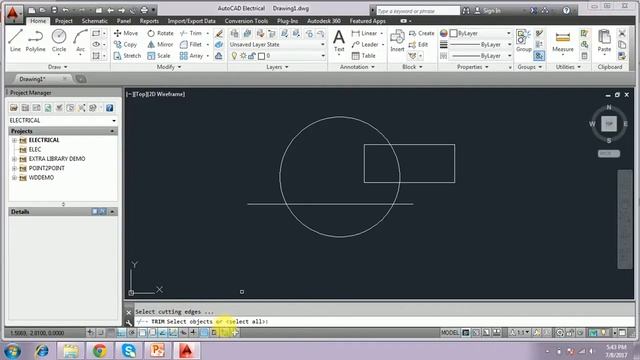Click the Move tool

click(126, 33)
